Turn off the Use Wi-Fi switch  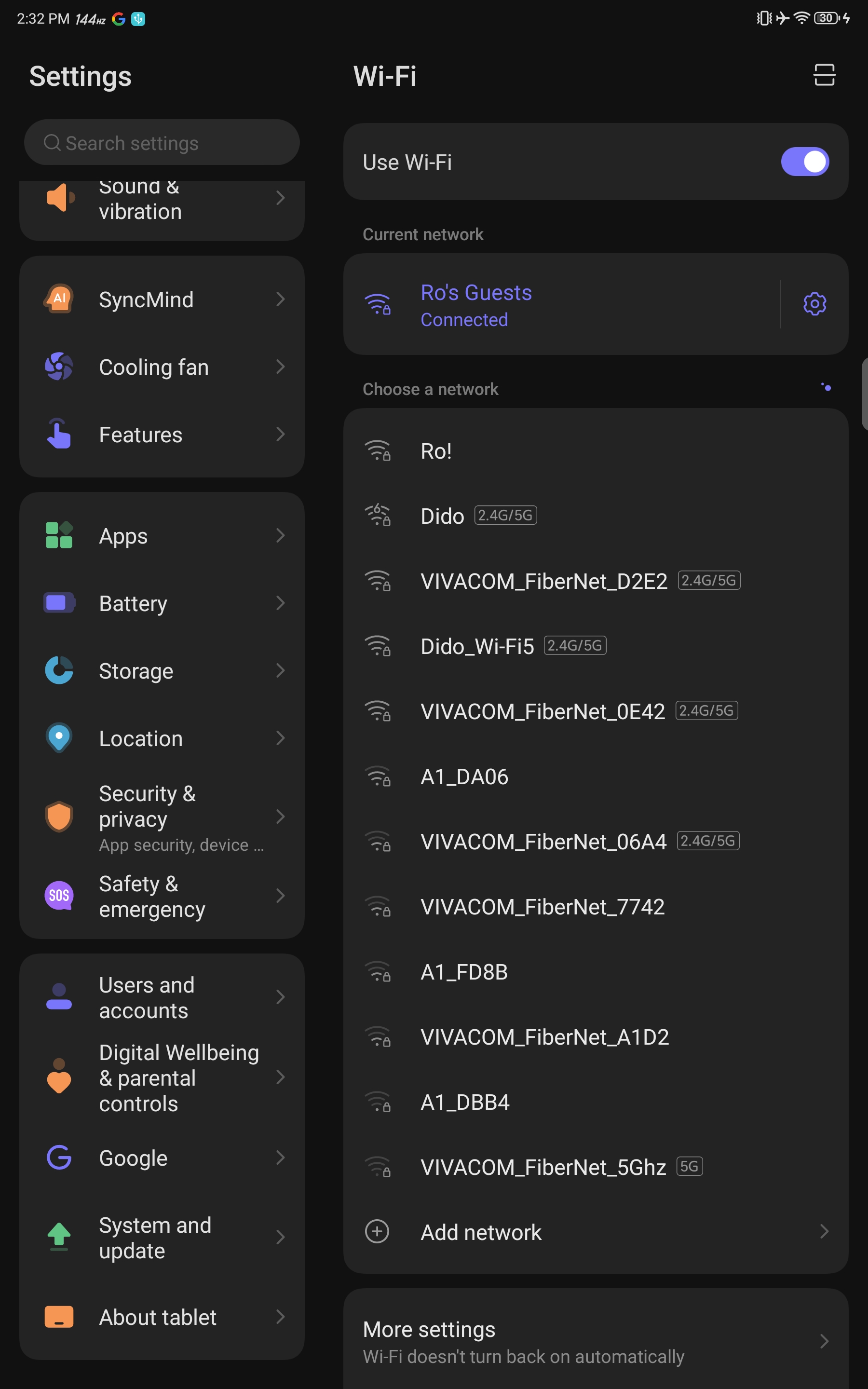[804, 162]
